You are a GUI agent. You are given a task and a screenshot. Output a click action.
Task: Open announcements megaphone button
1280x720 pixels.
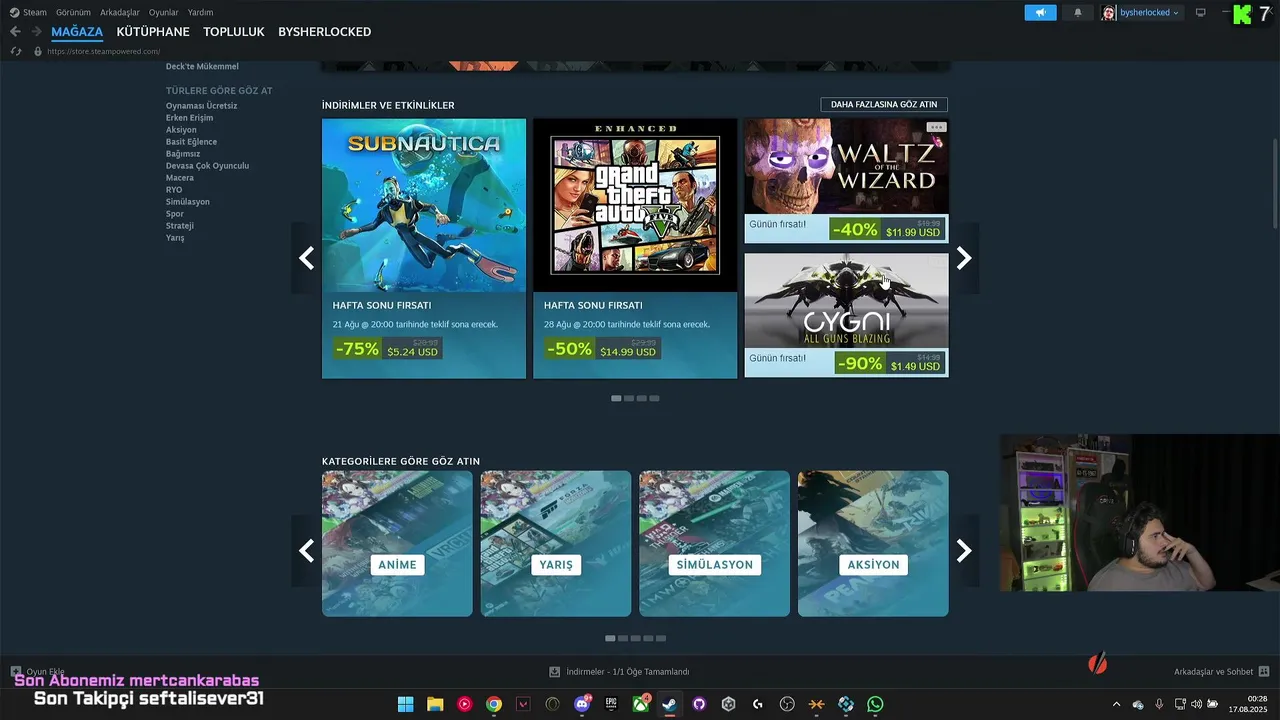tap(1040, 12)
